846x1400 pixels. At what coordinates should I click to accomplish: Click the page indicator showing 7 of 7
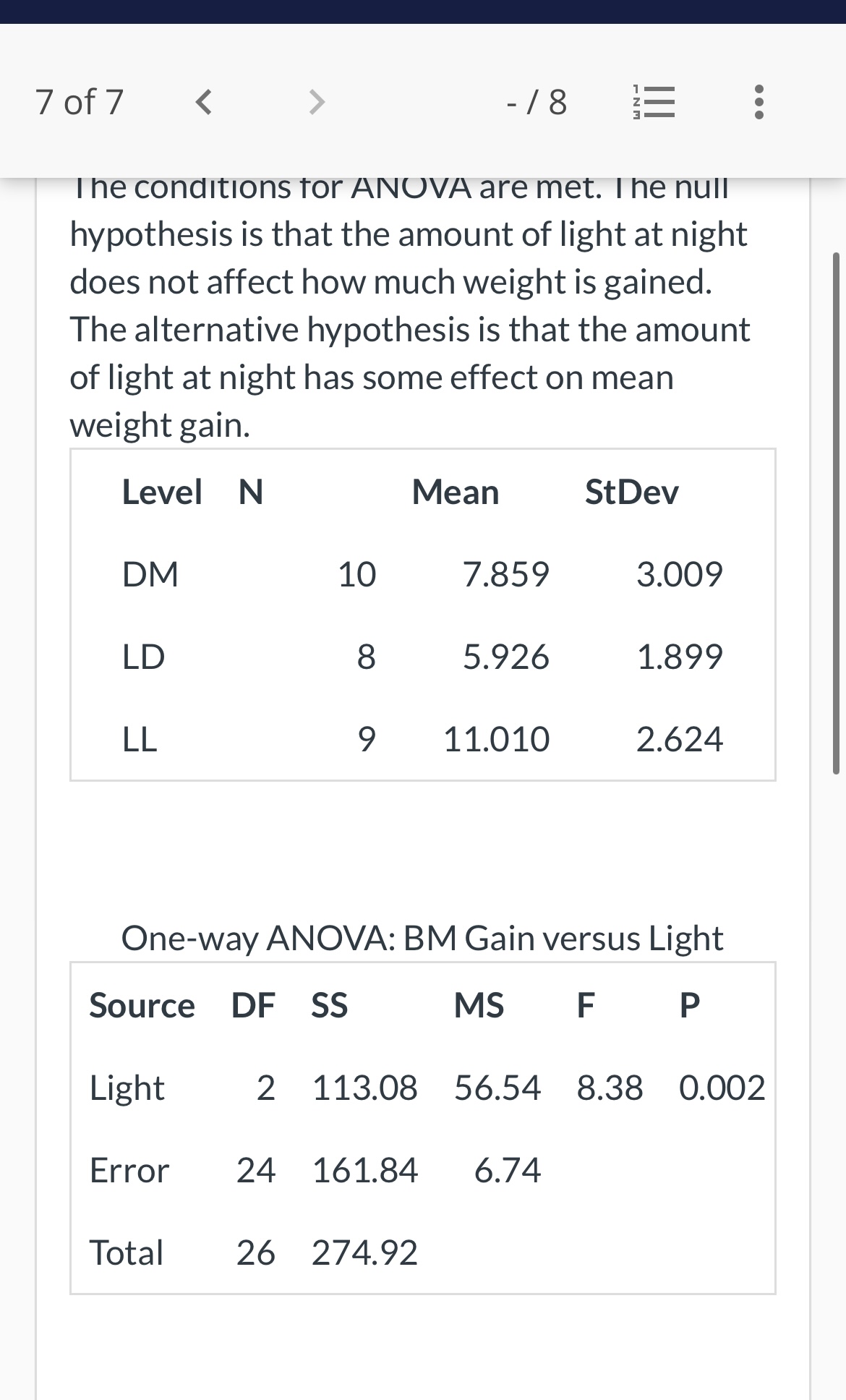tap(80, 103)
